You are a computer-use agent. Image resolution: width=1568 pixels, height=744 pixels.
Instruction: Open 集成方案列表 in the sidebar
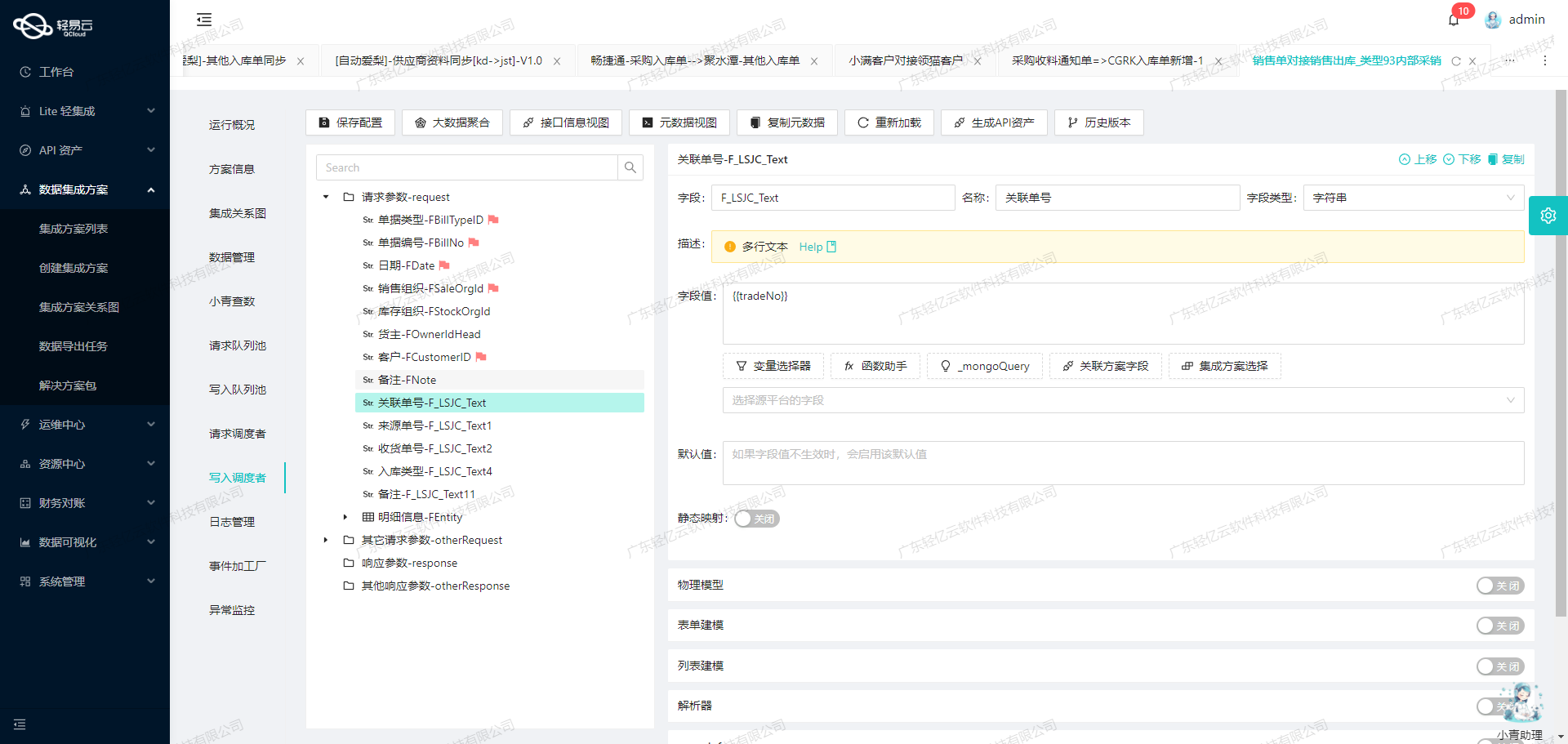pos(85,229)
